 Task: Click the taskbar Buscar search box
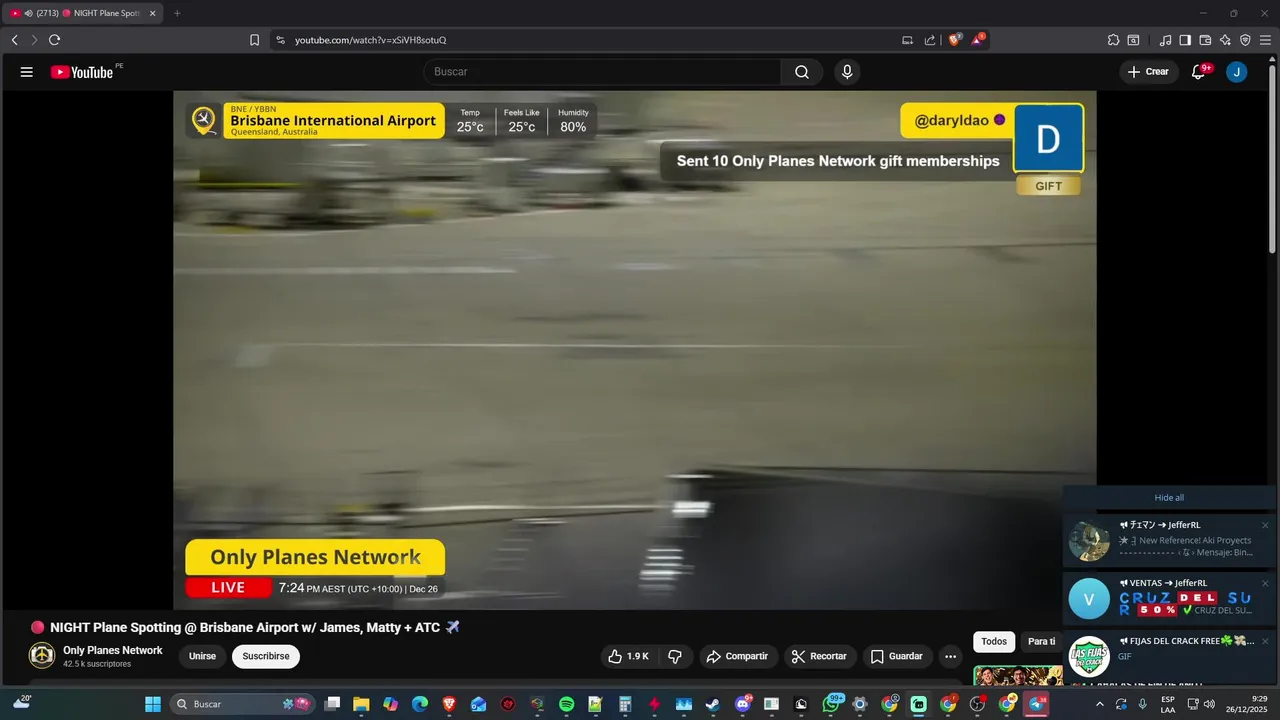242,704
